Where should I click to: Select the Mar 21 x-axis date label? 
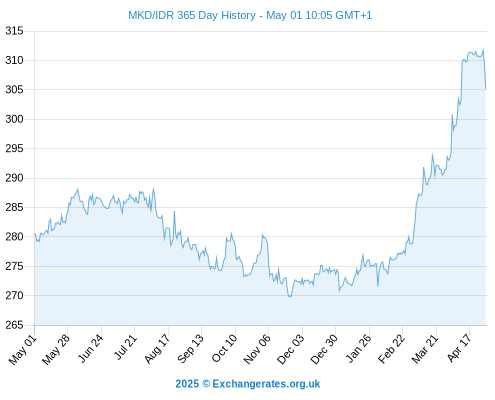(x=425, y=349)
